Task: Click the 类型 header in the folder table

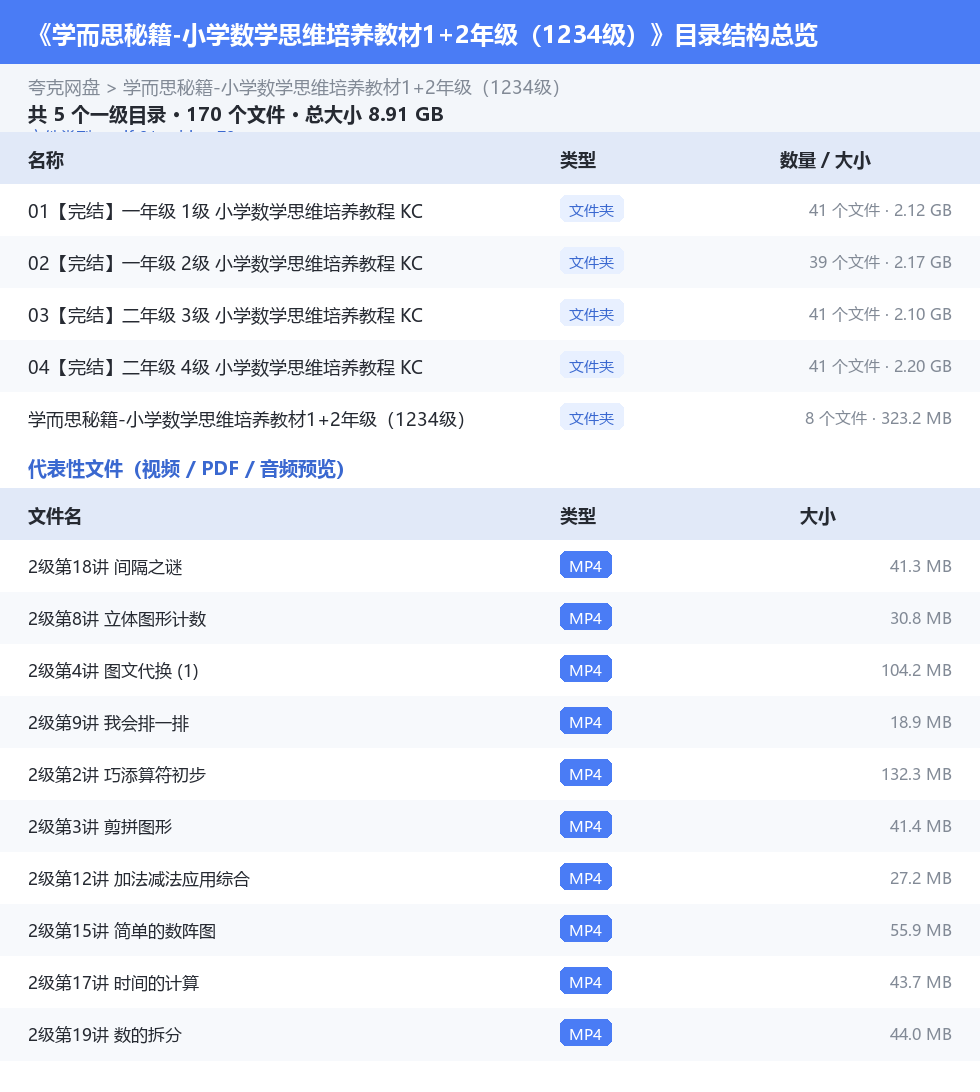Action: coord(578,160)
